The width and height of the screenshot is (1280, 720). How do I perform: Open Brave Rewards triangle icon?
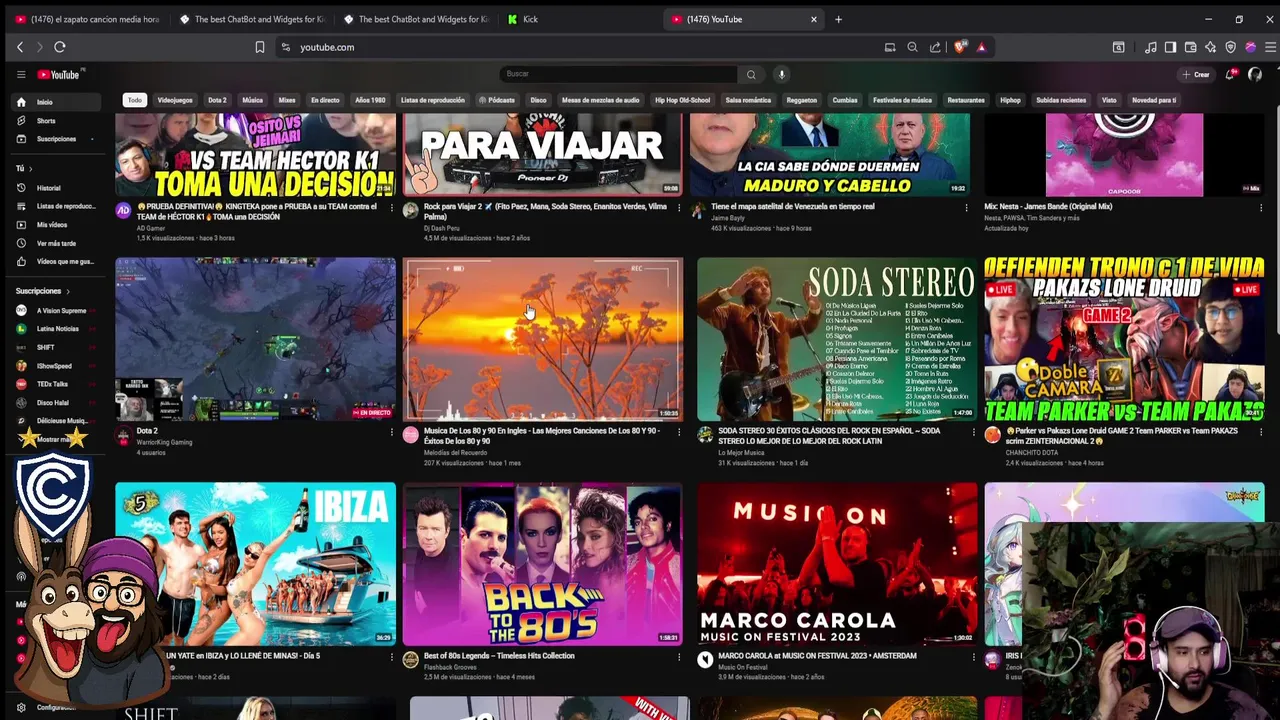pos(981,47)
